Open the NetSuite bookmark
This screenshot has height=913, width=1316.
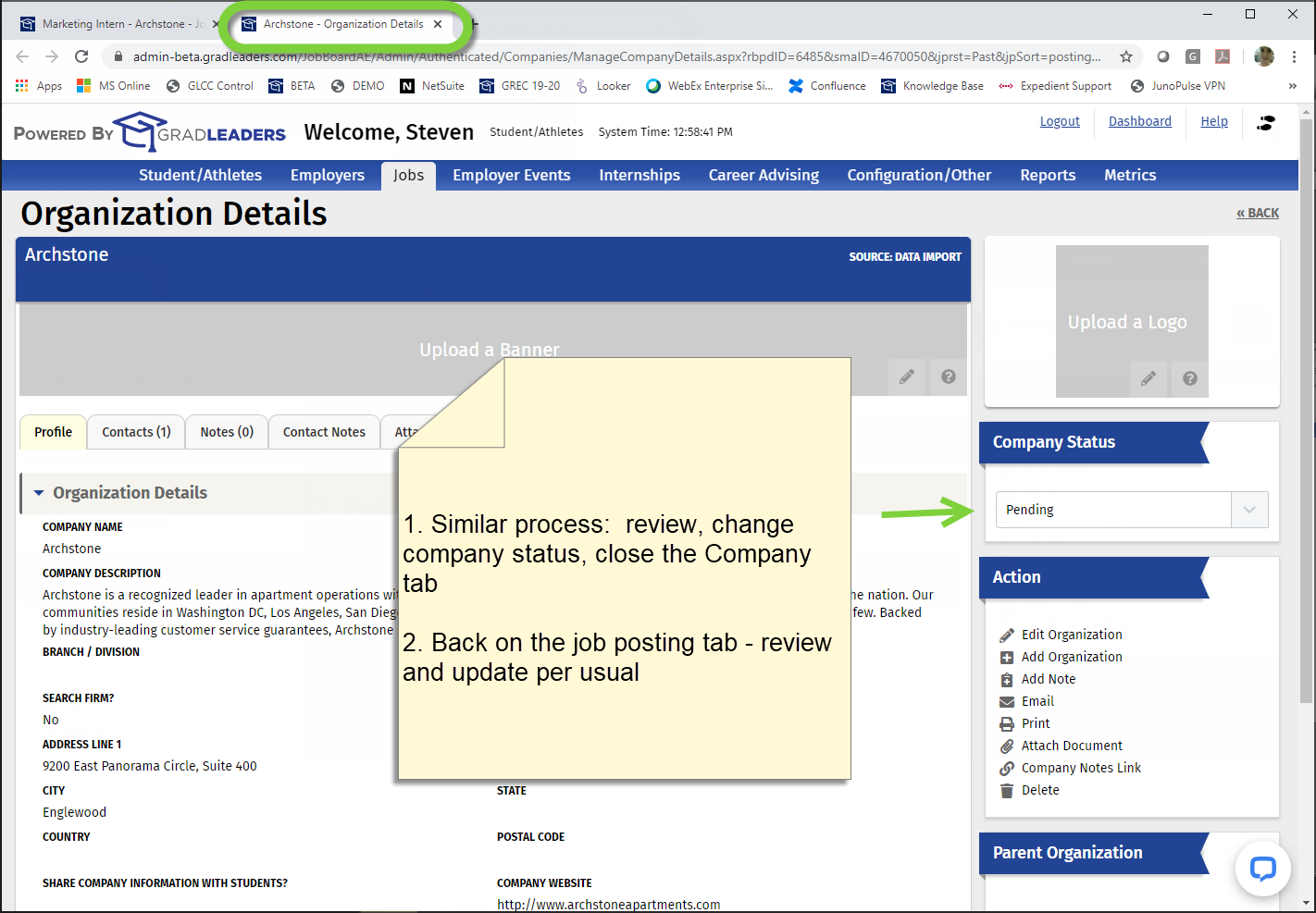432,86
